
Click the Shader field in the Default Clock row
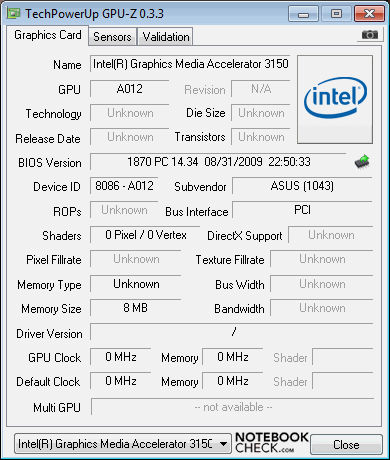pyautogui.click(x=343, y=381)
